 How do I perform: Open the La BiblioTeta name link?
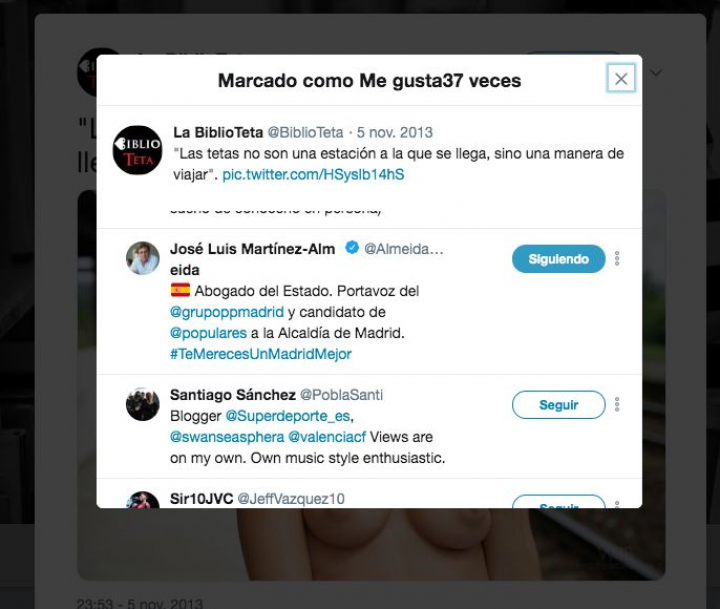click(x=218, y=132)
